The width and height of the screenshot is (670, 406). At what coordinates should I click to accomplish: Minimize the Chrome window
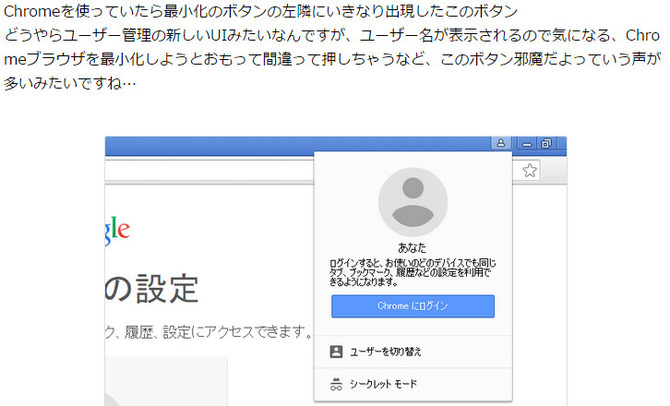tap(527, 144)
